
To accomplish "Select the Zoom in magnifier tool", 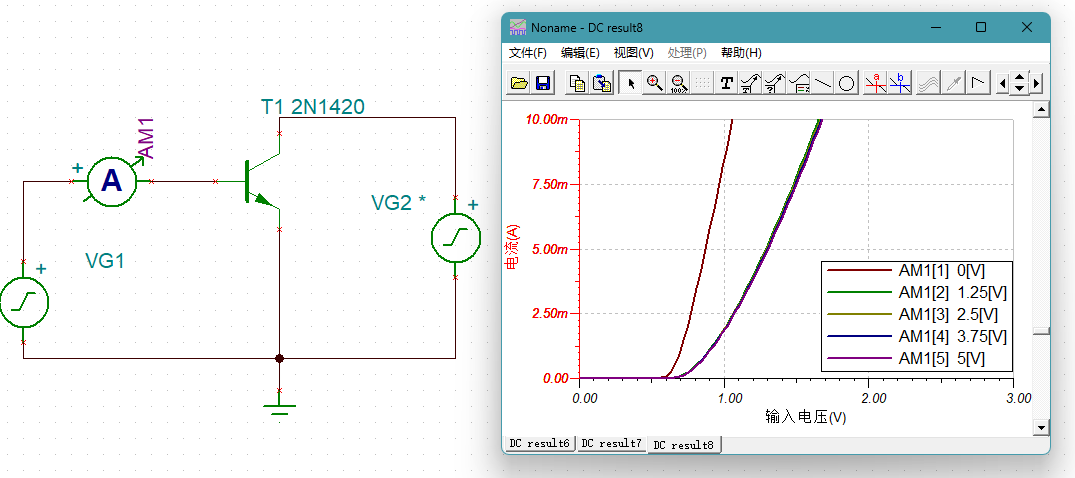I will [x=655, y=84].
